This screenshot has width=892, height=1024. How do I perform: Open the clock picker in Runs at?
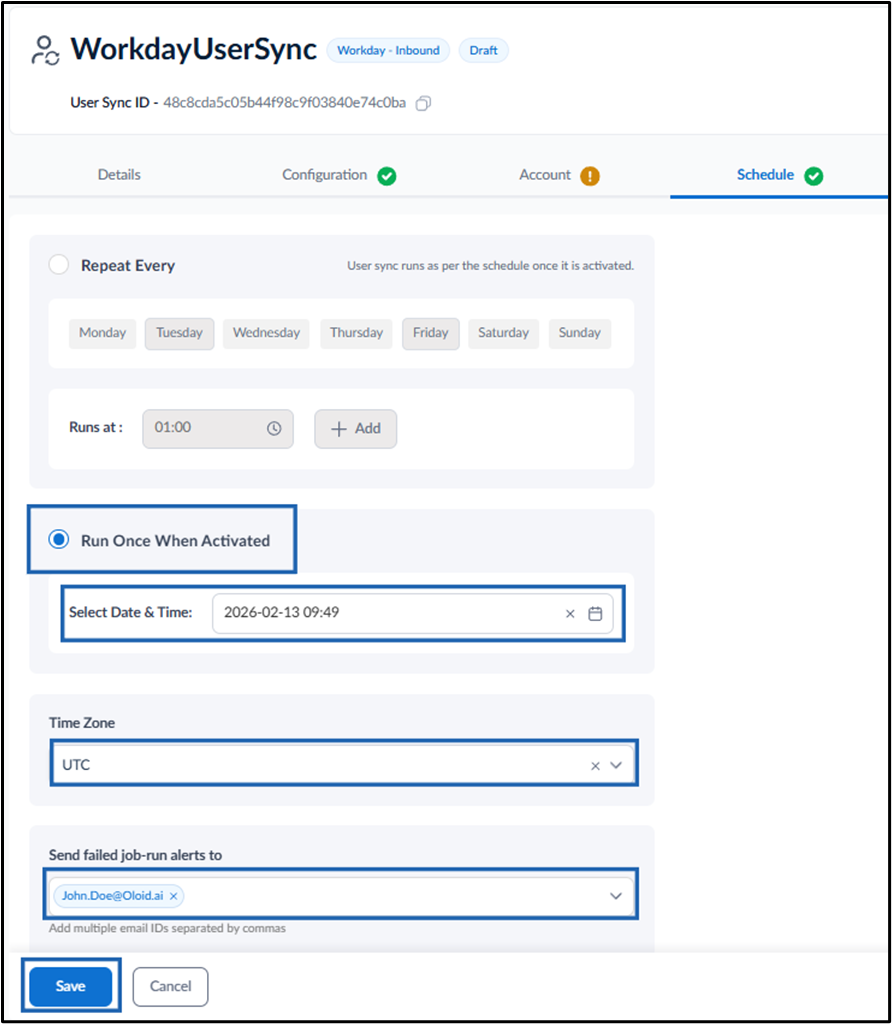point(274,428)
